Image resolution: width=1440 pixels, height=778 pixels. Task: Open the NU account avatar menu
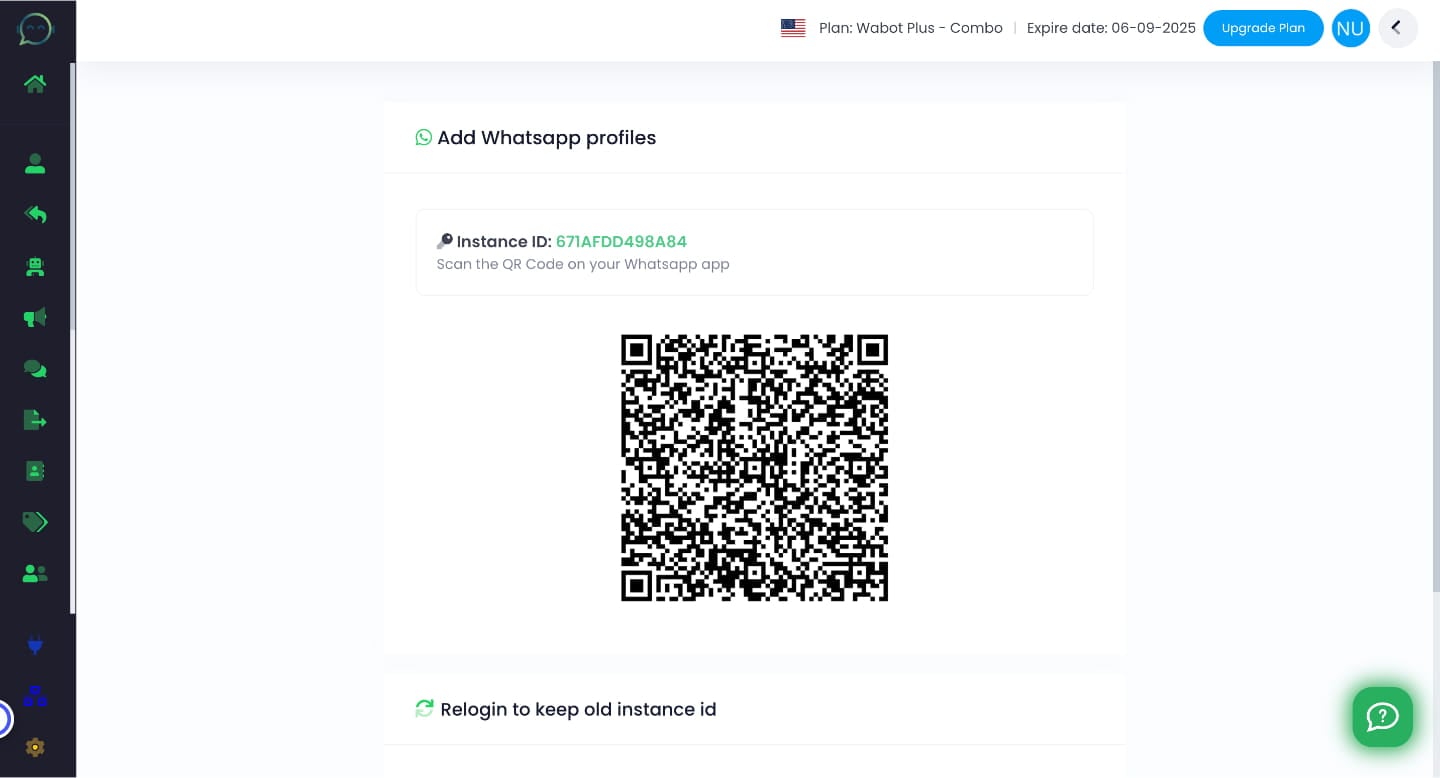tap(1351, 28)
